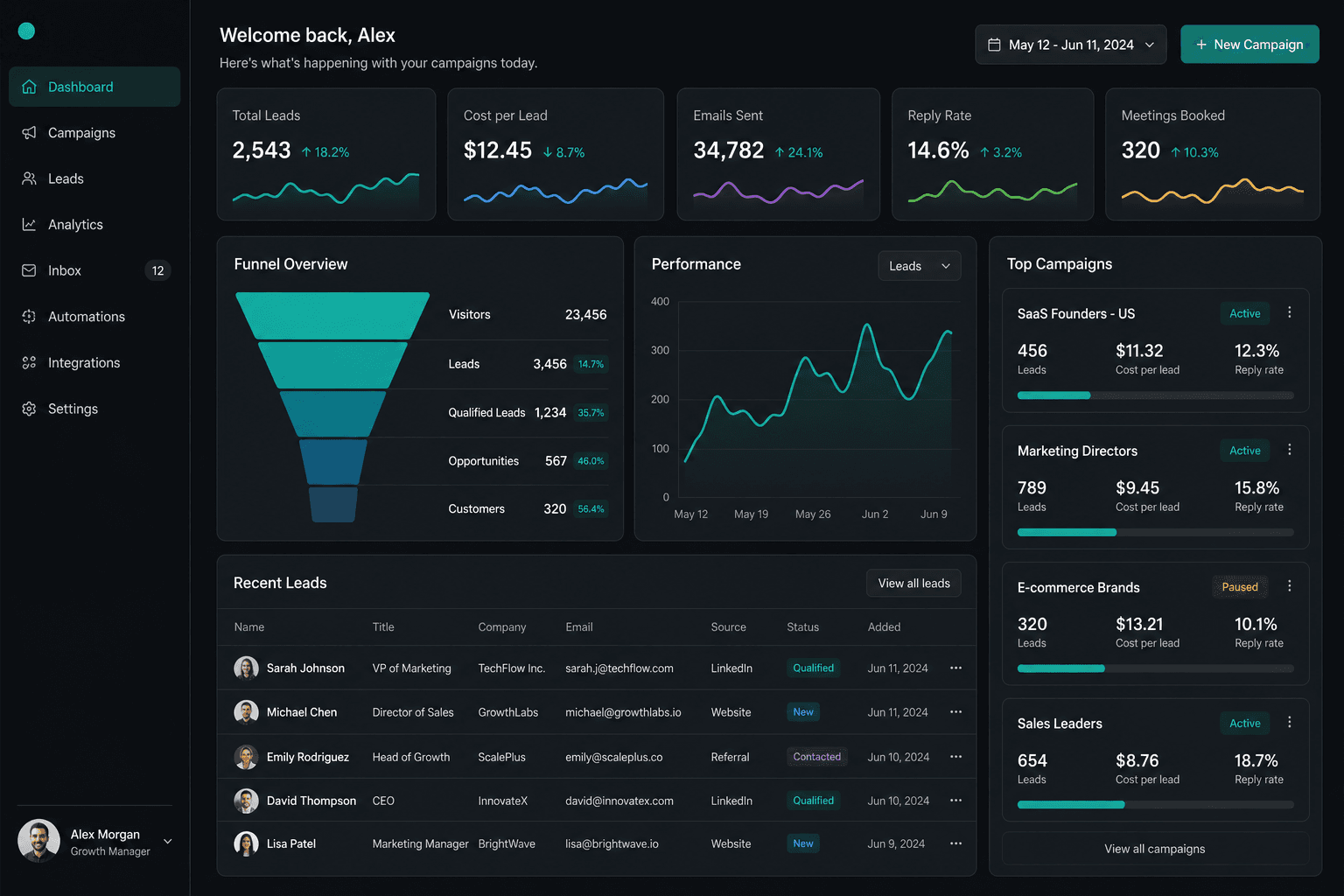1344x896 pixels.
Task: Click the Marketing Directors progress bar
Action: [x=1155, y=532]
